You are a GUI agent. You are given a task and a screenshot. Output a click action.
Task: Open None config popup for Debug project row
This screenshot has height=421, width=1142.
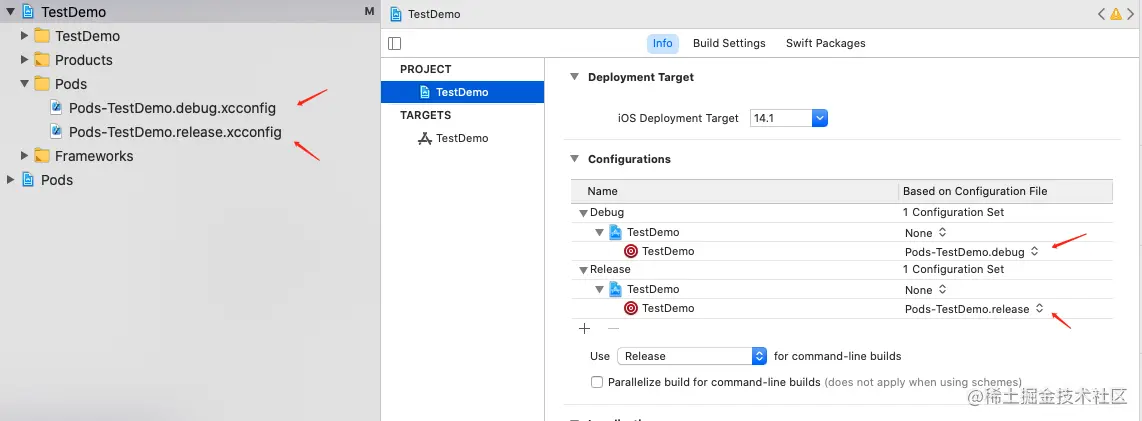click(925, 232)
